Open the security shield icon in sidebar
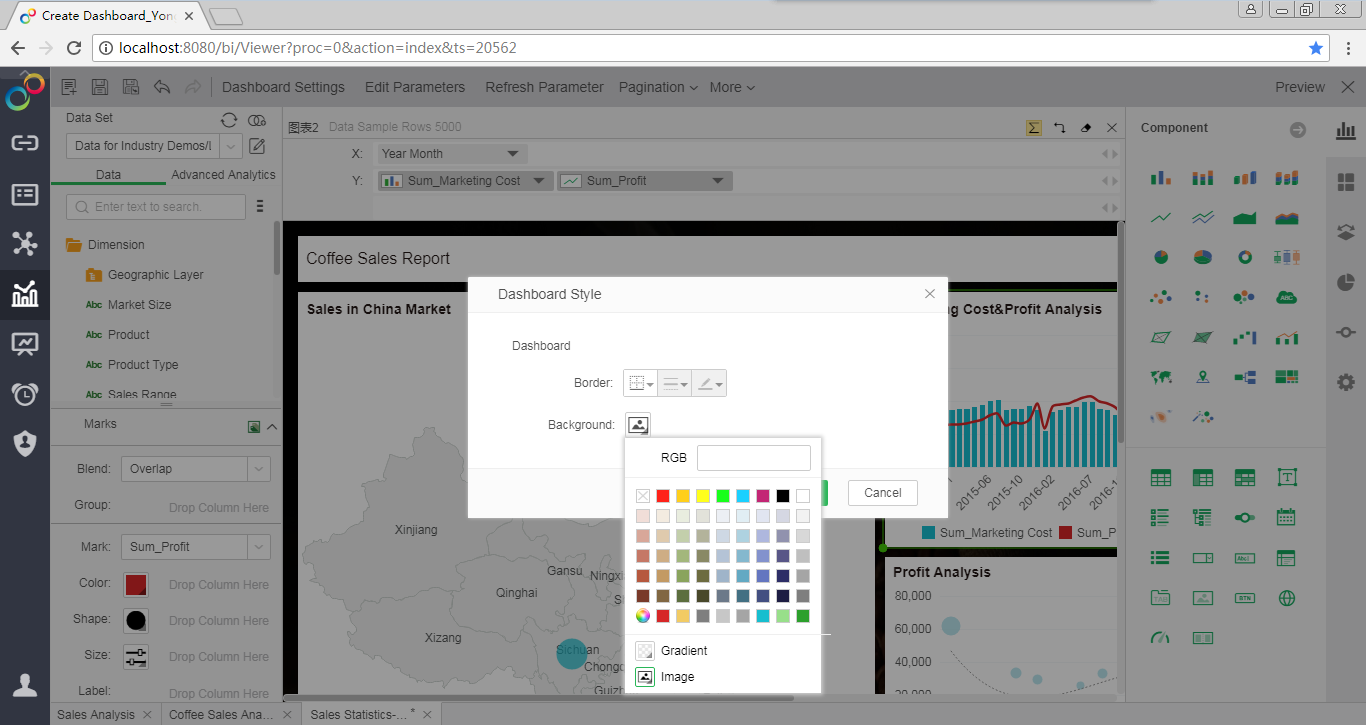The image size is (1366, 725). point(25,444)
